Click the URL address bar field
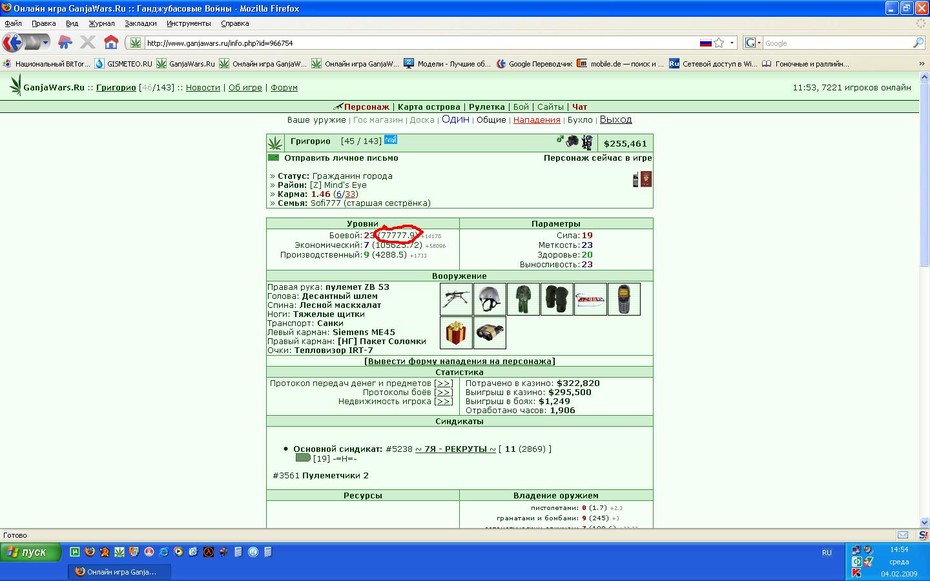 (x=421, y=43)
